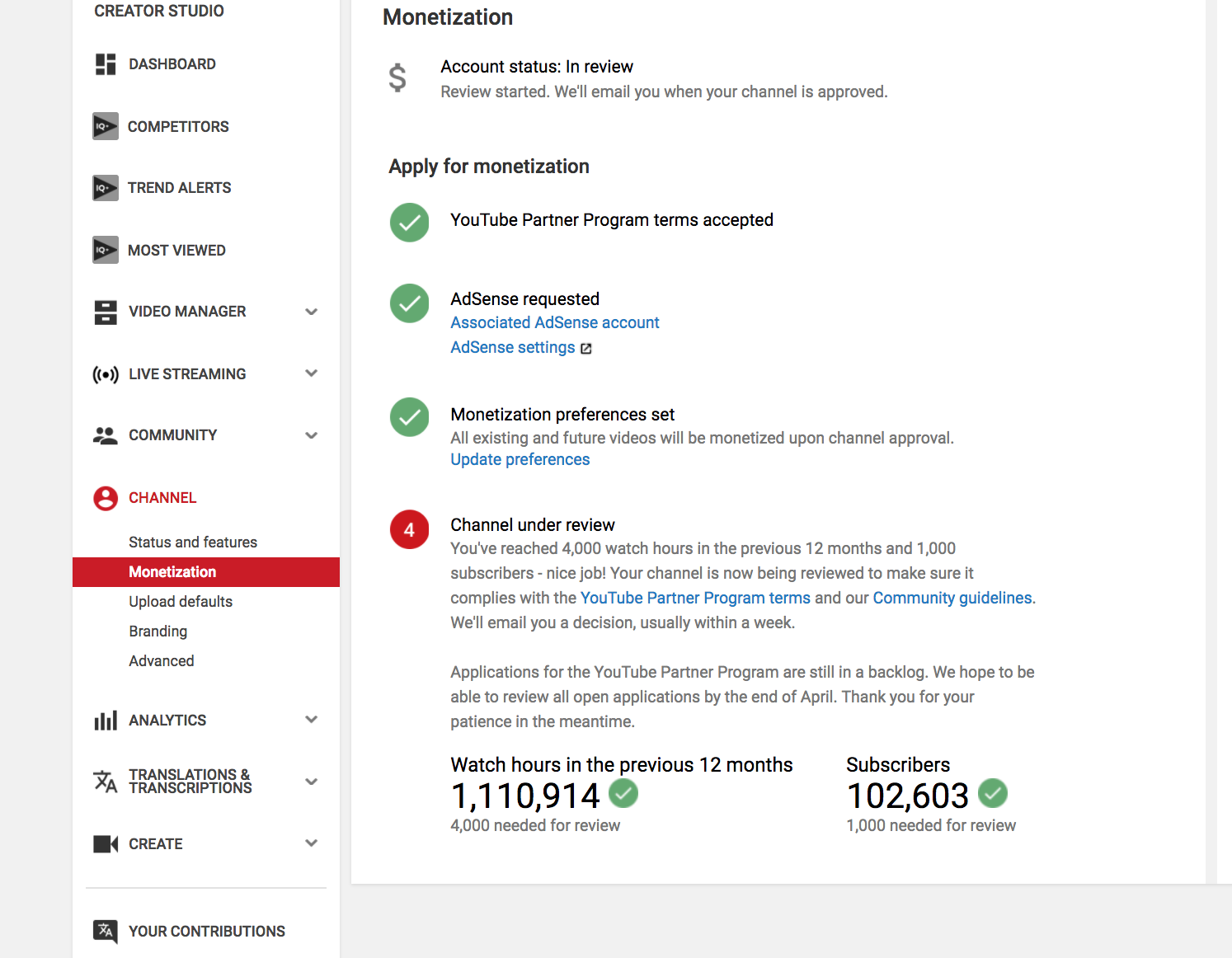Click the Video Manager icon
This screenshot has width=1232, height=958.
click(106, 312)
